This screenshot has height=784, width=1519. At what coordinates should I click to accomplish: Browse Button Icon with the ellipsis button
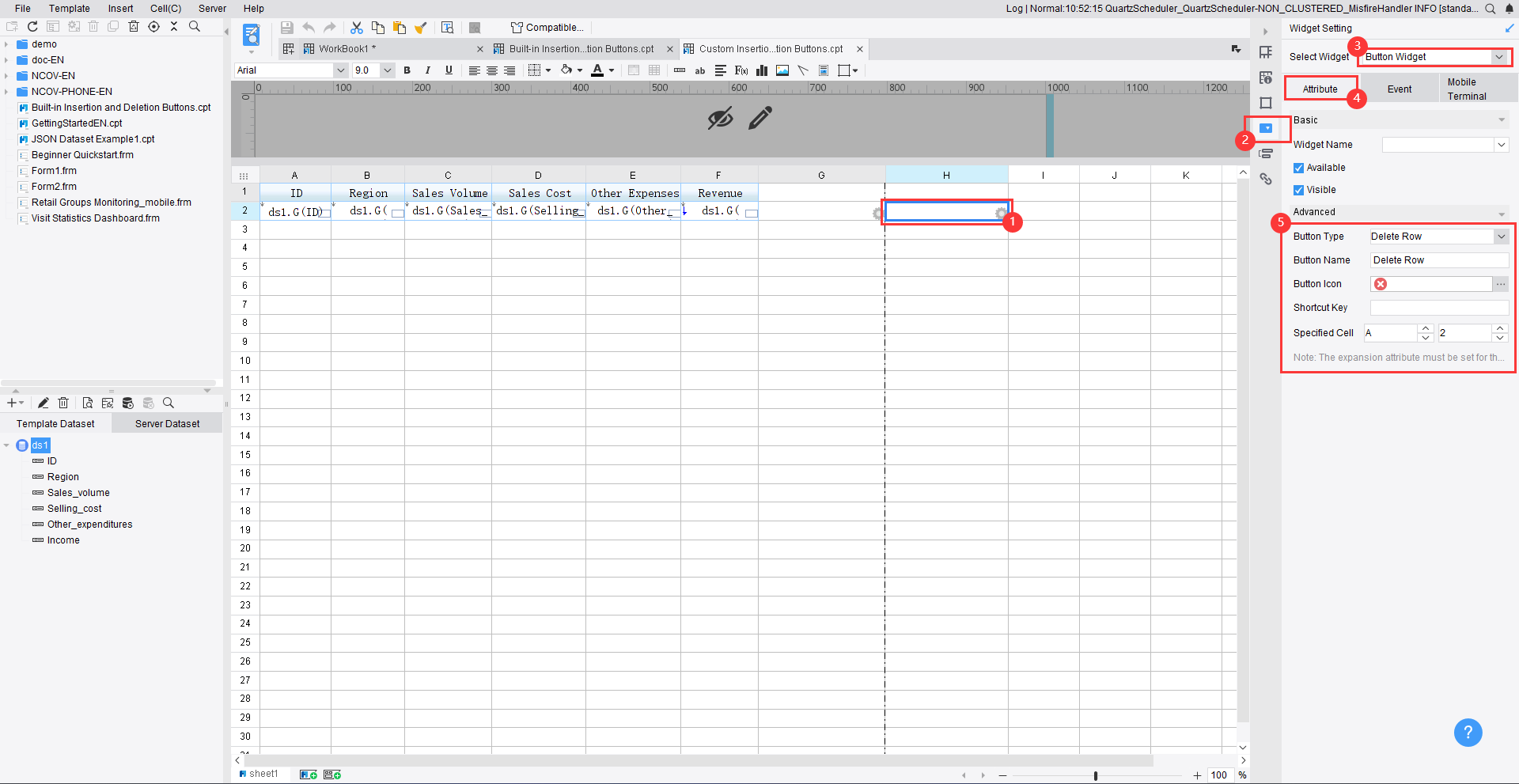pyautogui.click(x=1501, y=283)
